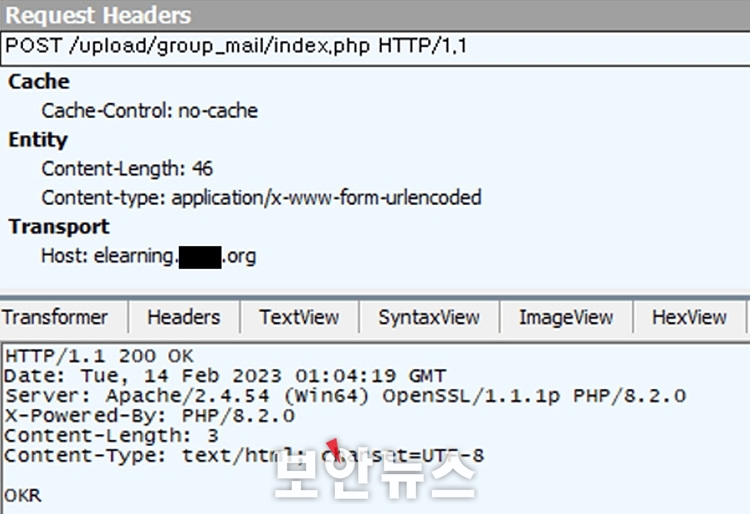Click the X-Powered-By: PHP/8.2.0 line
Viewport: 750px width, 514px height.
coord(150,416)
